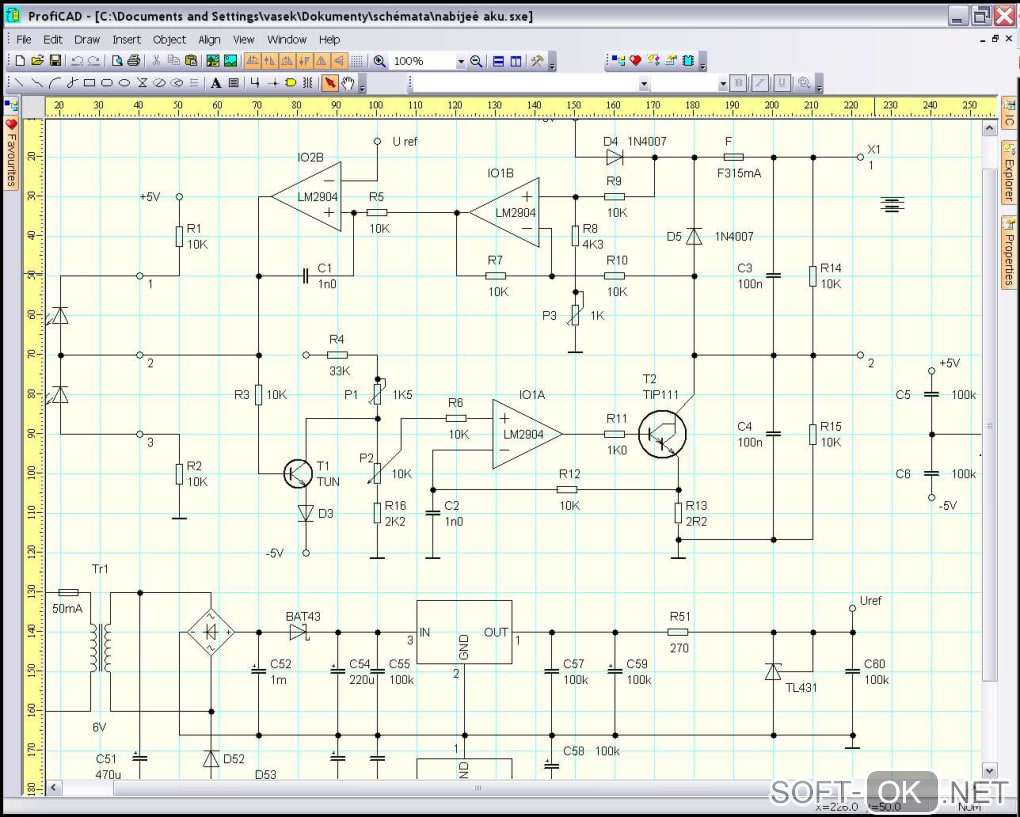Open the font size dropdown

point(723,83)
